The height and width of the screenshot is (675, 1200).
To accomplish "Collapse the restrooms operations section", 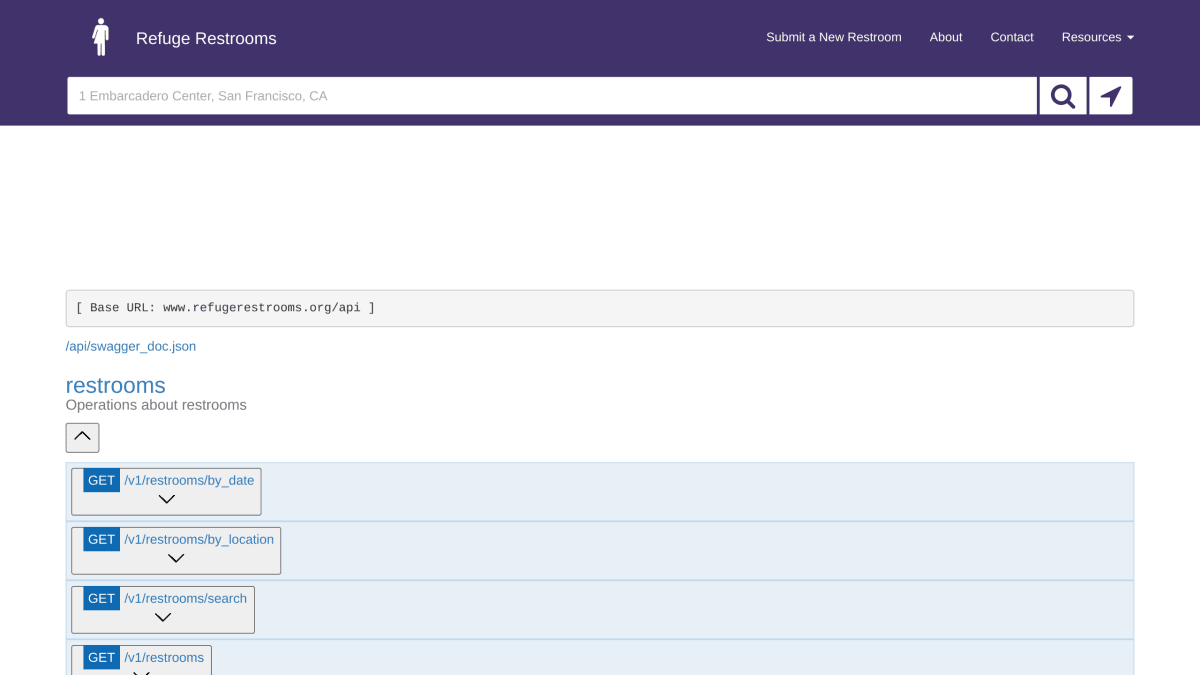I will (x=83, y=437).
